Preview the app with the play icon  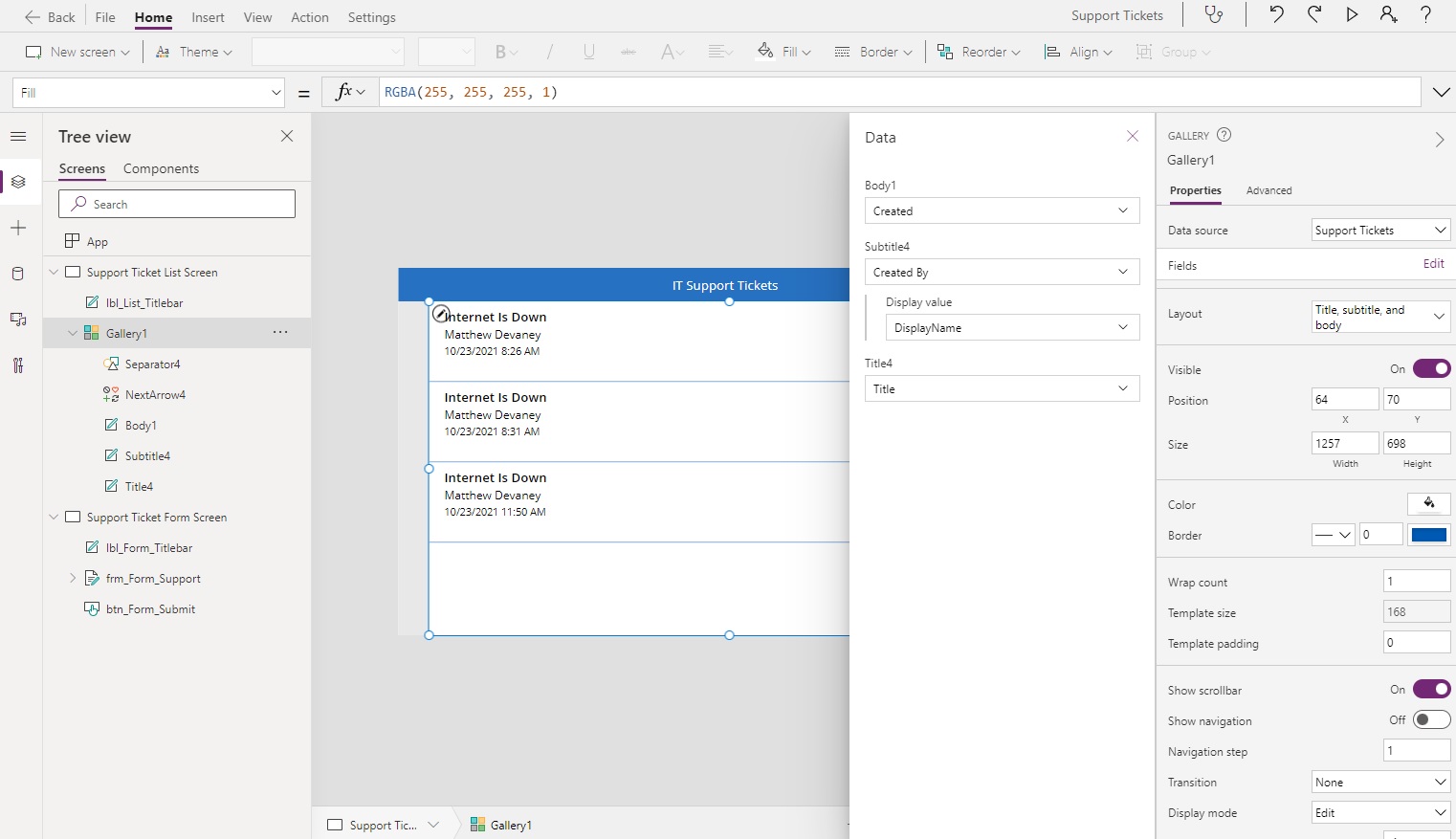1352,14
